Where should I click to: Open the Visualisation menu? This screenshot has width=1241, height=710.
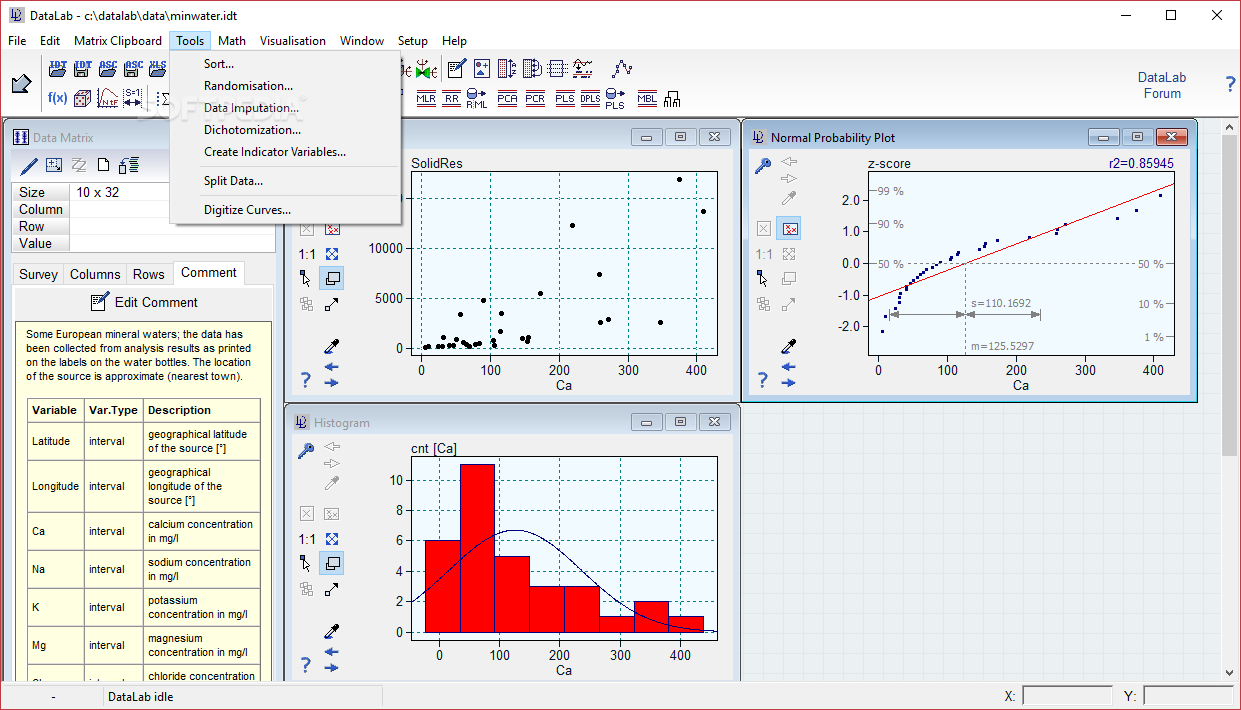(293, 41)
